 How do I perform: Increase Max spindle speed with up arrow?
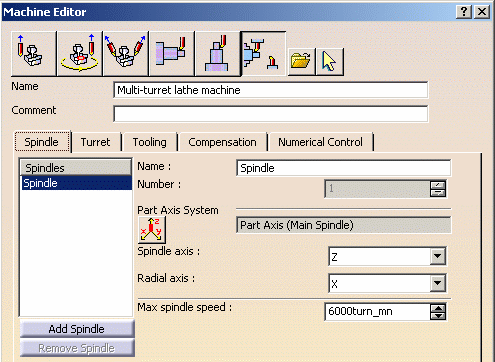coord(438,308)
